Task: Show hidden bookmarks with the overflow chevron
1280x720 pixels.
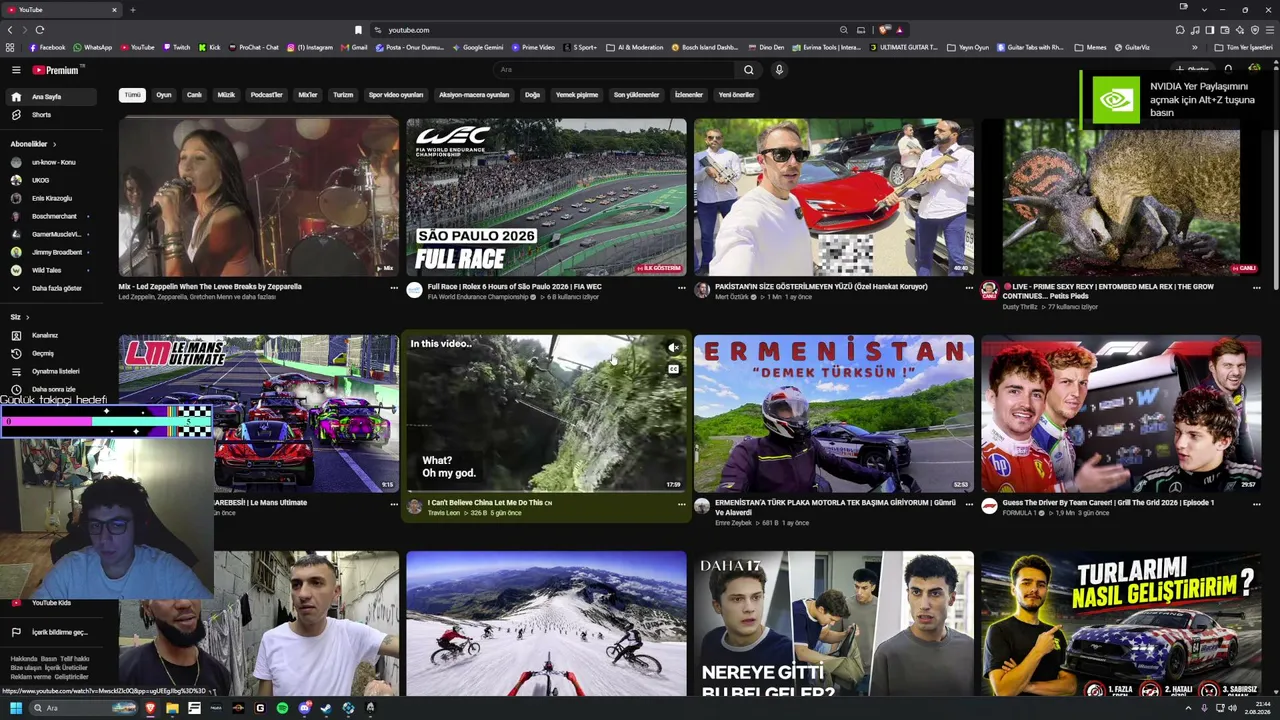Action: click(x=1194, y=47)
